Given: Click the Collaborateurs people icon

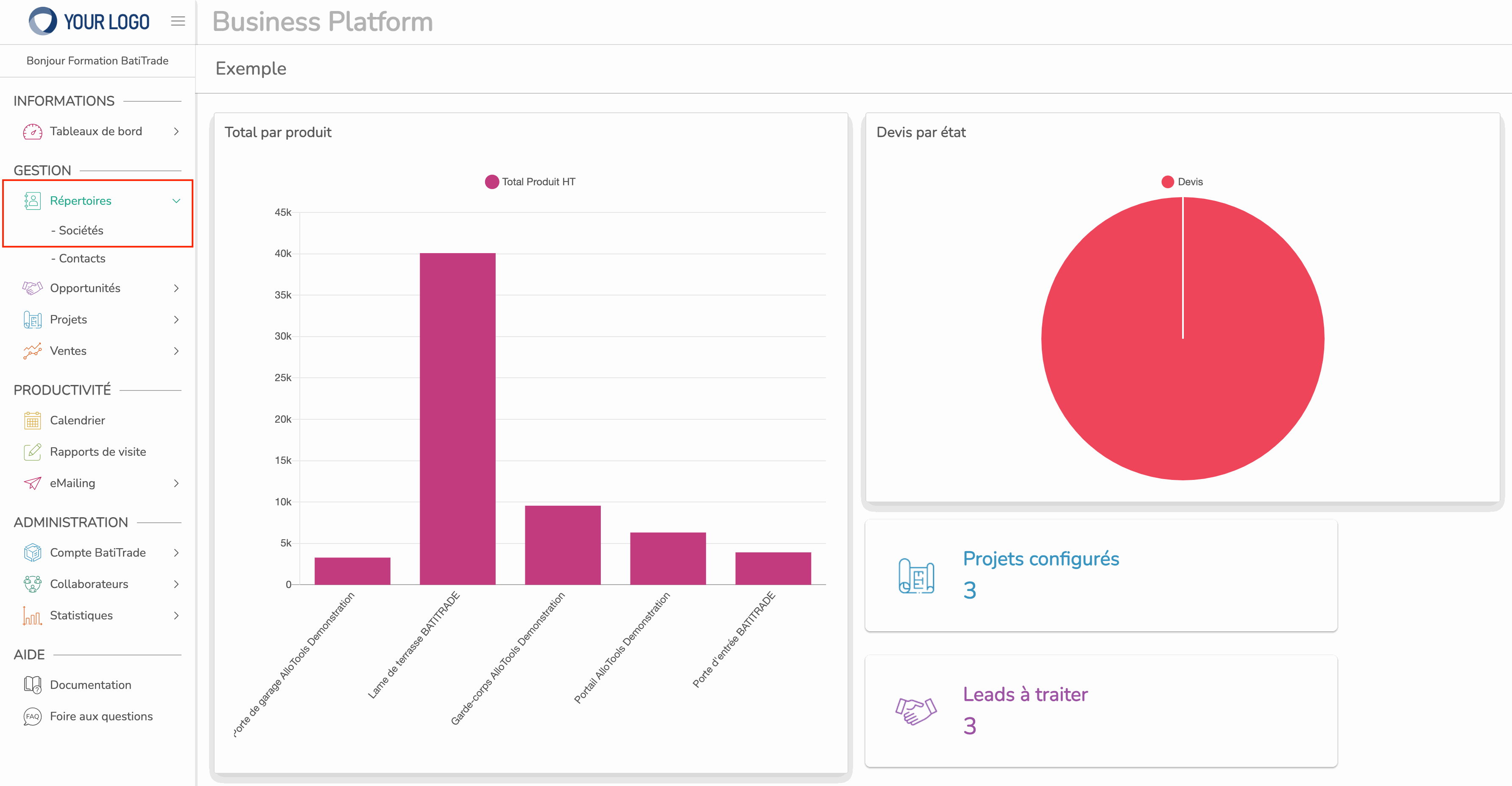Looking at the screenshot, I should [x=32, y=584].
